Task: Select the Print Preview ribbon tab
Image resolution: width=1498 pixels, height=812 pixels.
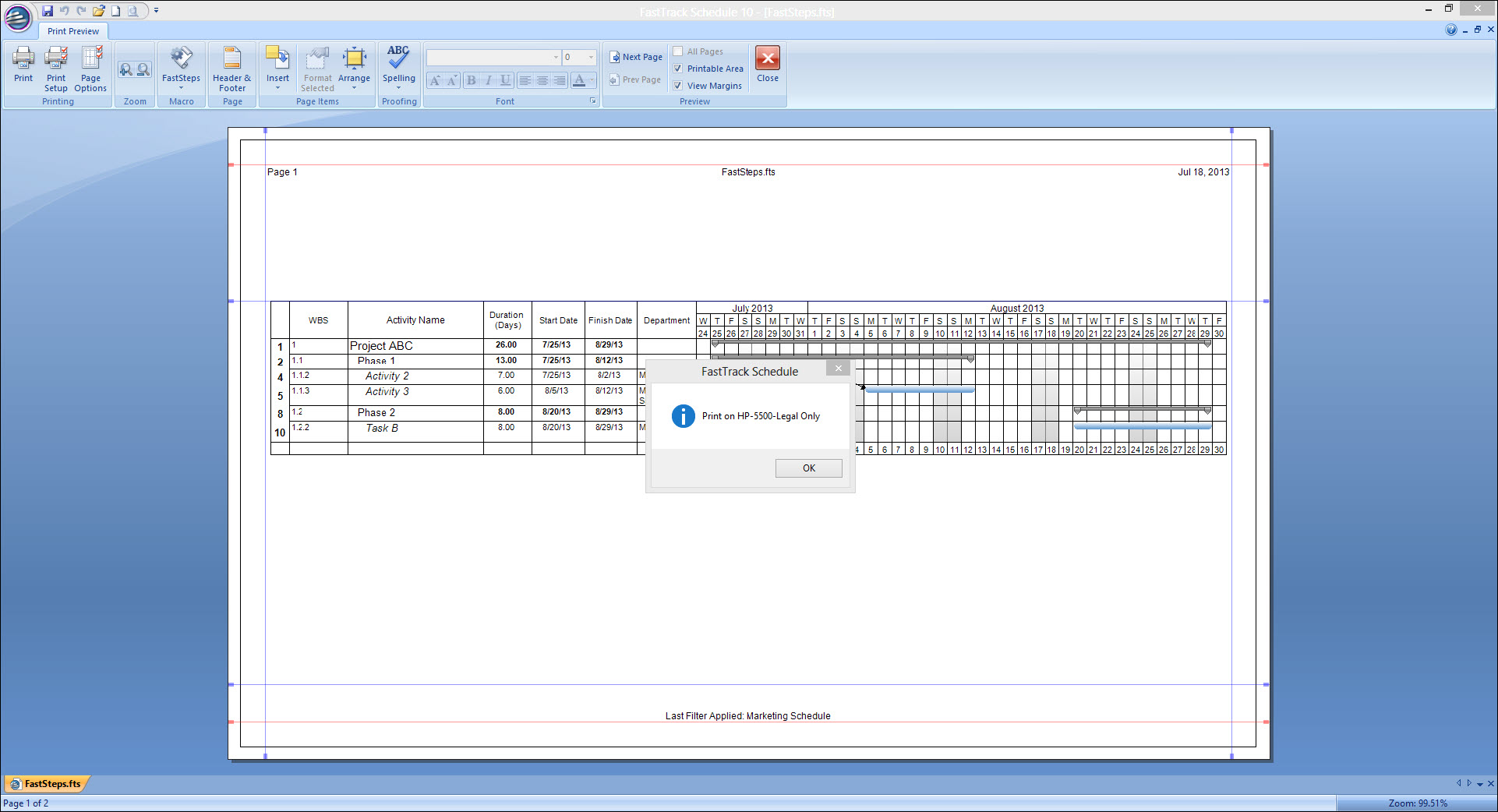Action: pyautogui.click(x=73, y=31)
